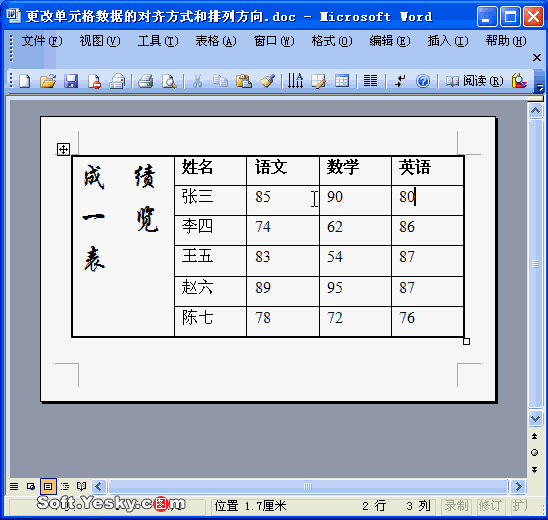The image size is (548, 520).
Task: Click the vertical scrollbar up arrow
Action: click(535, 111)
